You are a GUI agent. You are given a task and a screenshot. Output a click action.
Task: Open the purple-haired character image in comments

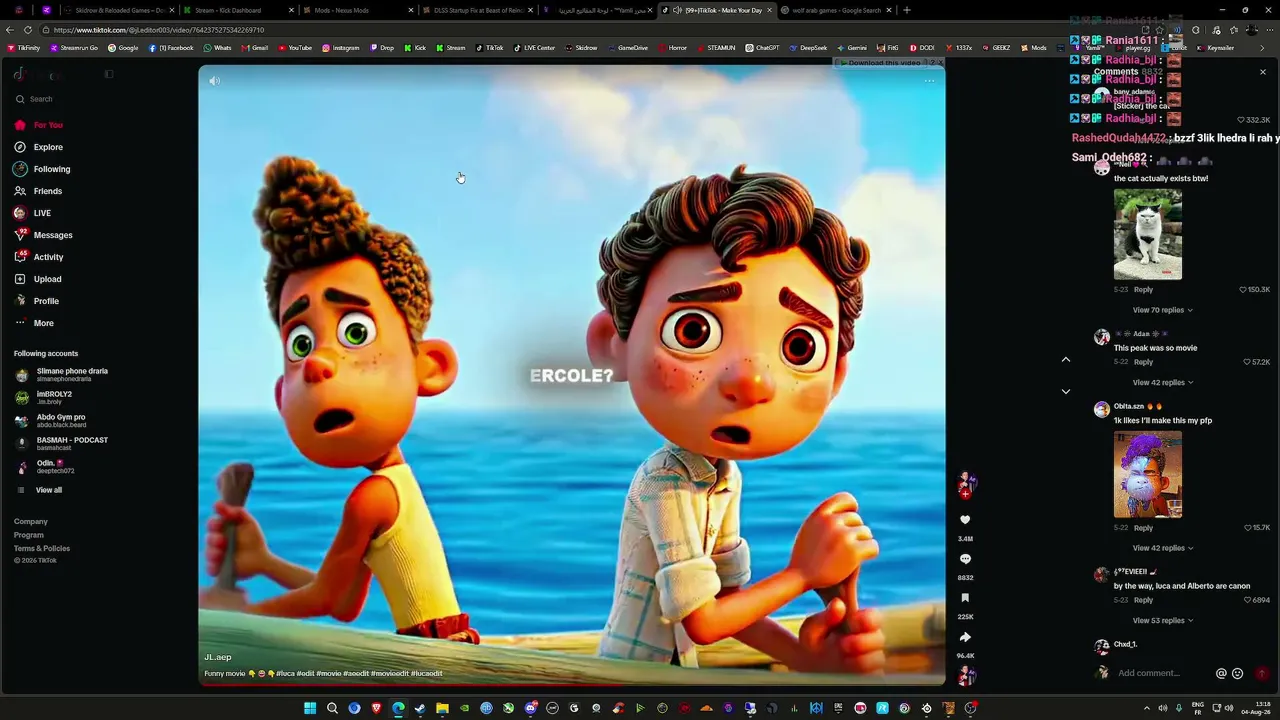click(x=1148, y=475)
